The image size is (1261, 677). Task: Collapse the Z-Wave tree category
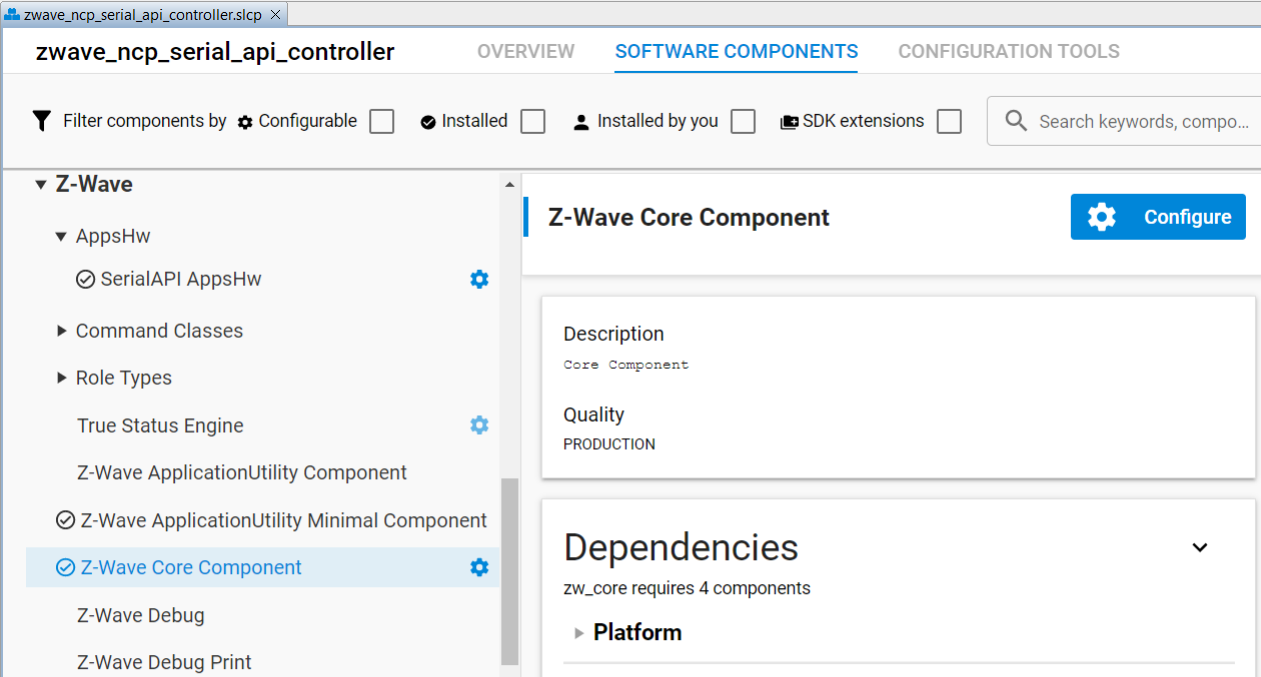click(x=41, y=185)
